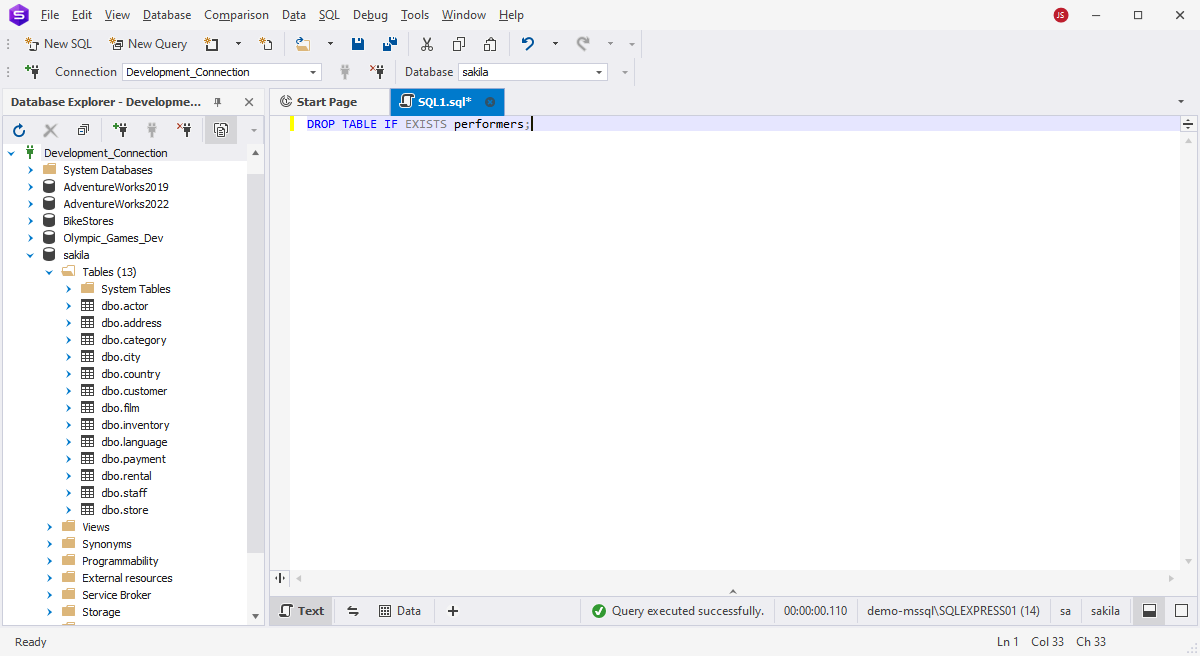Image resolution: width=1200 pixels, height=656 pixels.
Task: Click the New Query toolbar button
Action: (148, 44)
